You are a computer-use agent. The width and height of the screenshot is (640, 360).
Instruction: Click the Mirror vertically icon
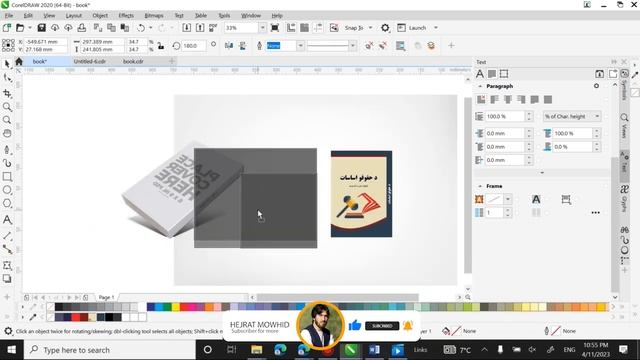[242, 46]
